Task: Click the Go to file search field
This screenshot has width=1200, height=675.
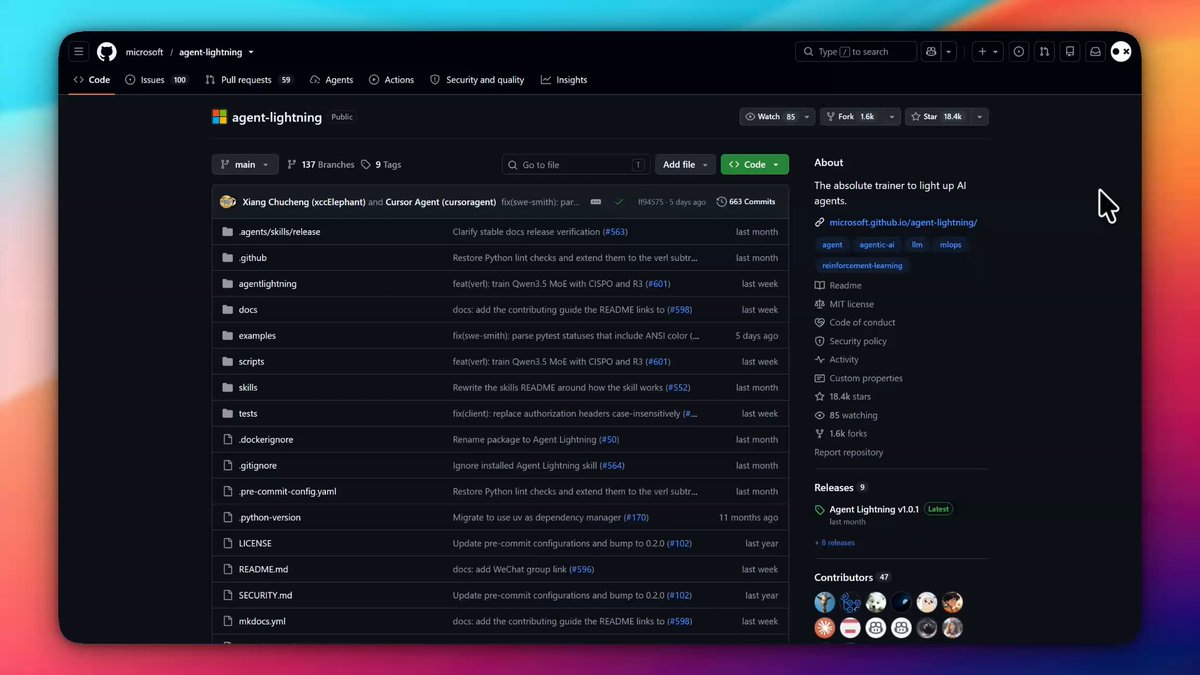Action: (x=575, y=165)
